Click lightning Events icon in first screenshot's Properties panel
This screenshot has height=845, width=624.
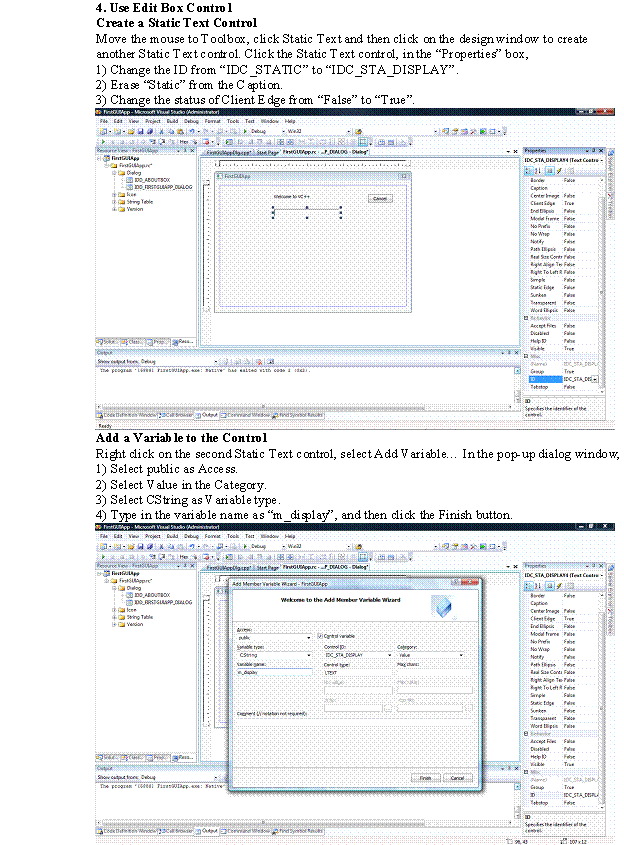559,170
